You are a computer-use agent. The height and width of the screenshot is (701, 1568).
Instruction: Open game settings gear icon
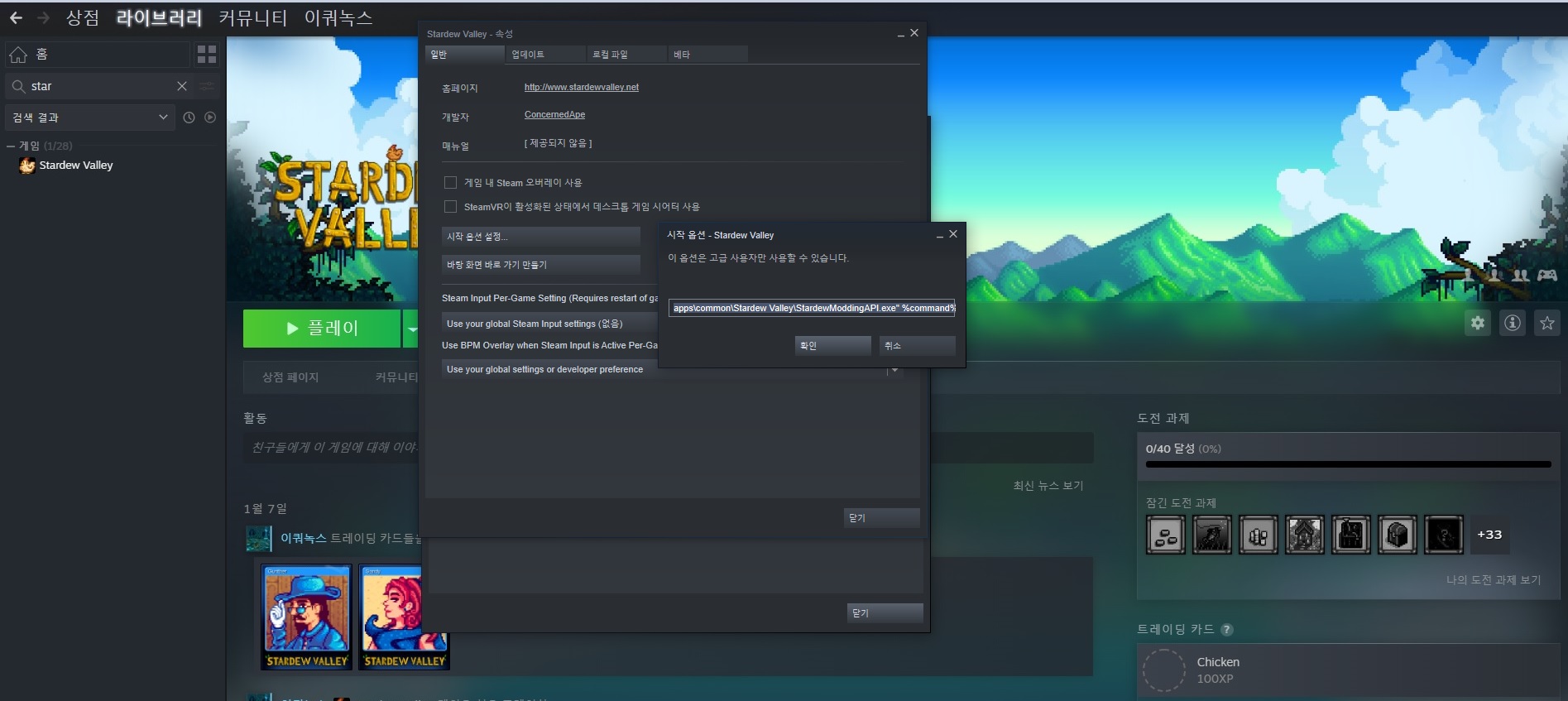pyautogui.click(x=1478, y=323)
